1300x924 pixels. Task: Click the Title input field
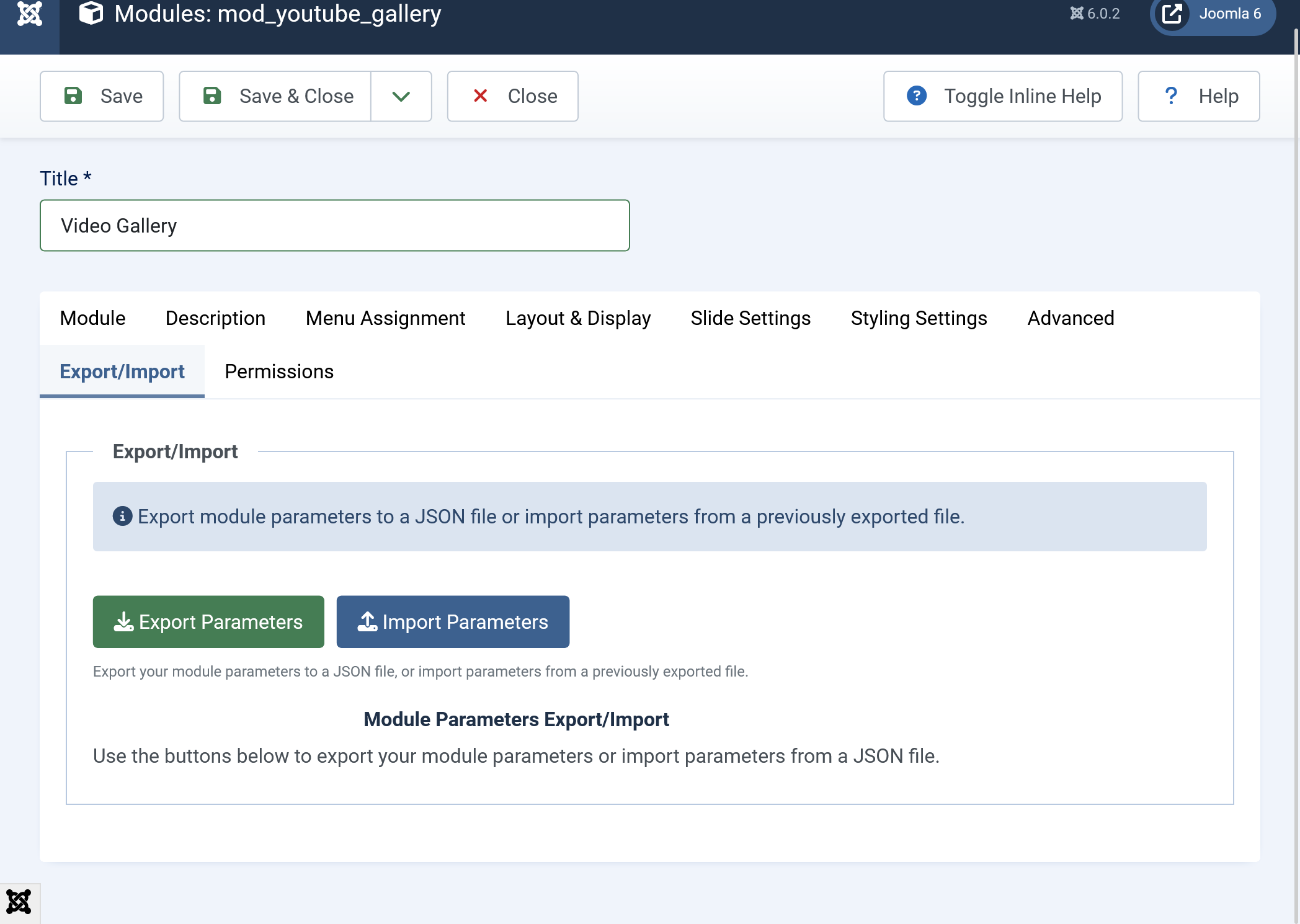click(335, 226)
